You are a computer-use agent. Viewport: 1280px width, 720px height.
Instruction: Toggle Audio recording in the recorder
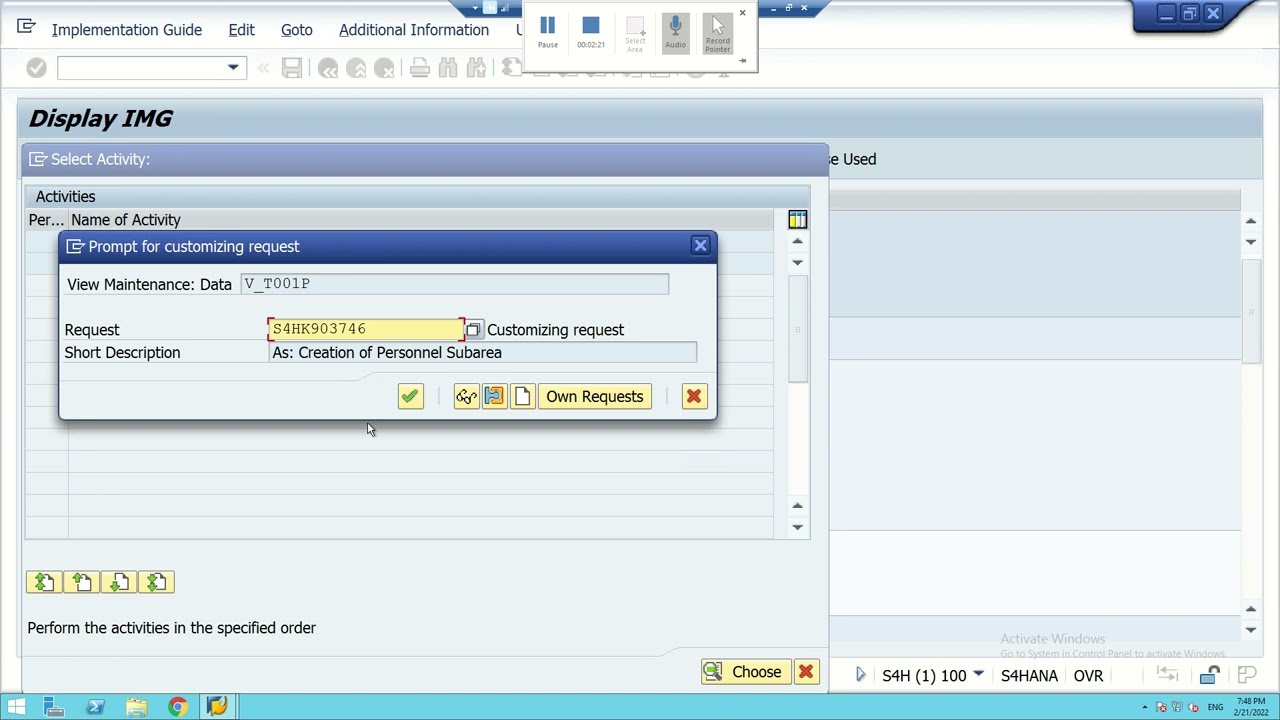pos(675,32)
